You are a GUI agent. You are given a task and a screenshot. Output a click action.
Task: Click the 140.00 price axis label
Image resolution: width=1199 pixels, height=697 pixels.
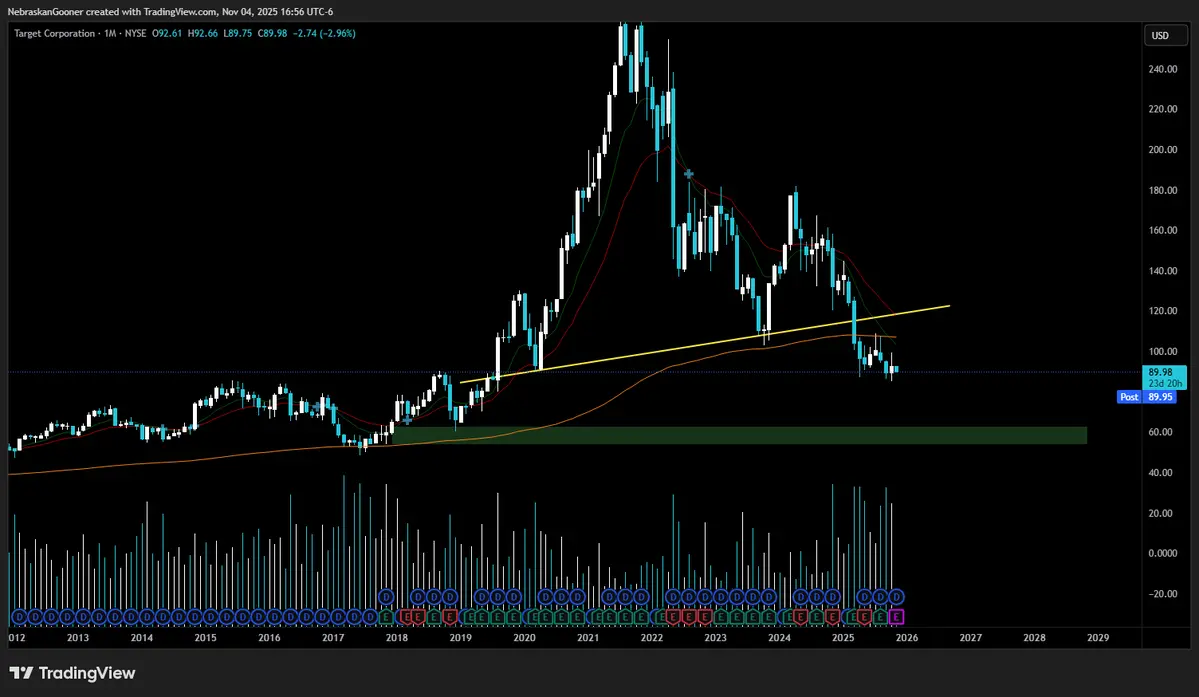tap(1162, 271)
